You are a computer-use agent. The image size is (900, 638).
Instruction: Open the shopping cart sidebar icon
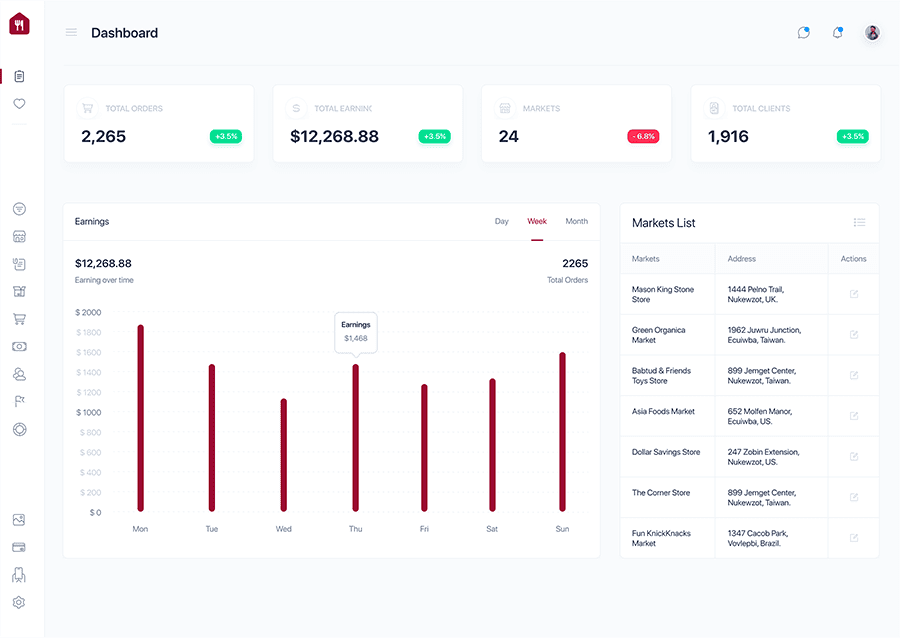coord(20,319)
